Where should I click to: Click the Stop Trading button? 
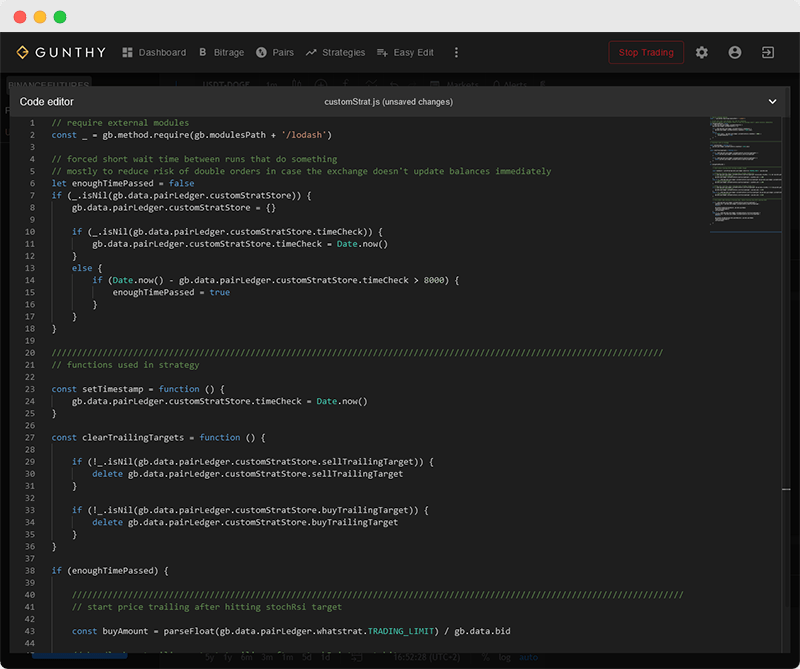click(x=646, y=53)
